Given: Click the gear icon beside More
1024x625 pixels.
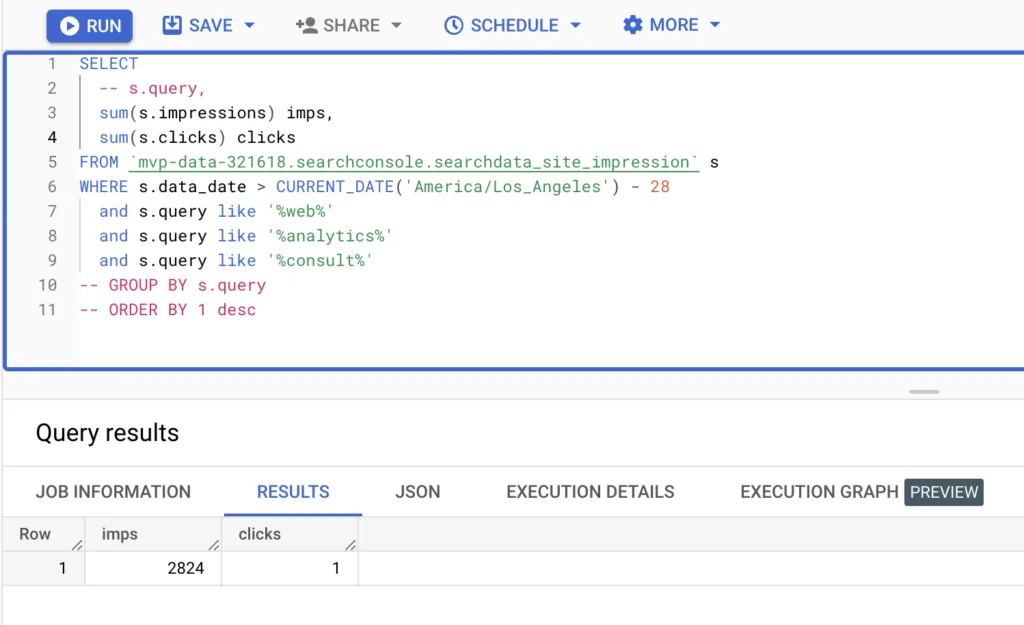Looking at the screenshot, I should 632,25.
